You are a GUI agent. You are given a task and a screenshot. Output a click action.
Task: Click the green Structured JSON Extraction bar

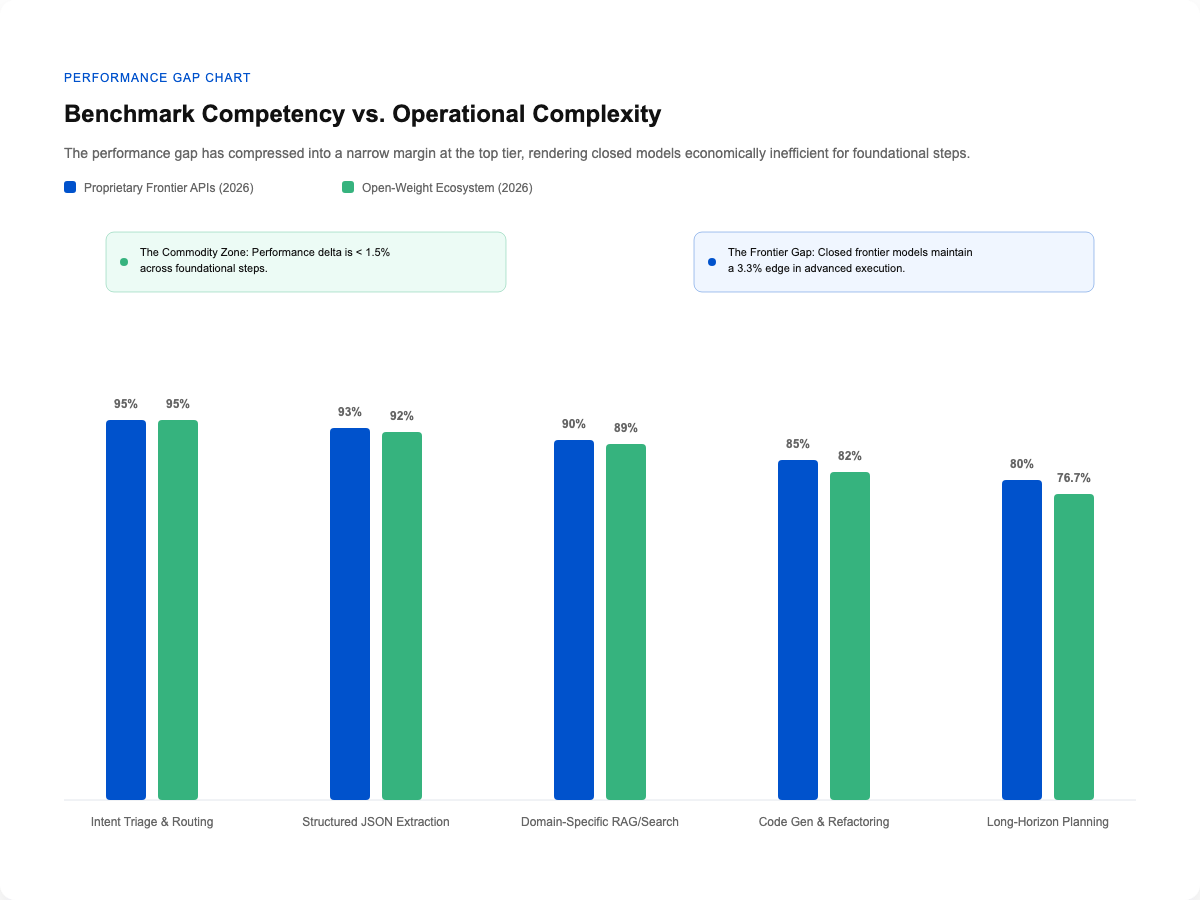(x=402, y=616)
